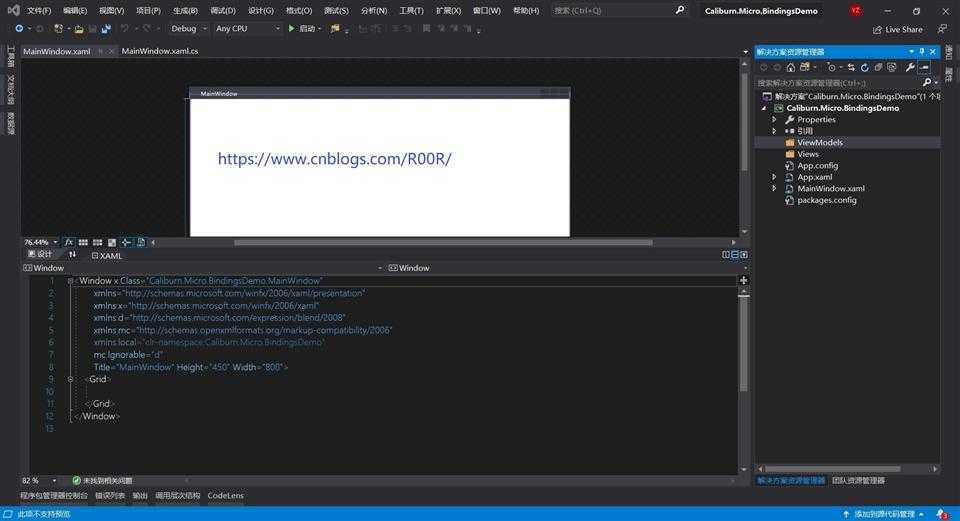The image size is (960, 521).
Task: Click the designer horizontal scrollbar thumb
Action: pos(443,242)
